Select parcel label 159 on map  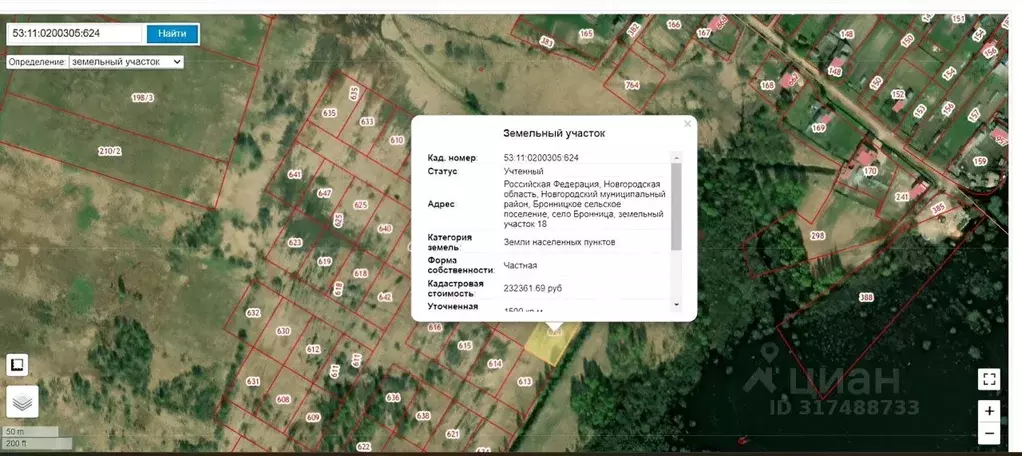[x=980, y=161]
